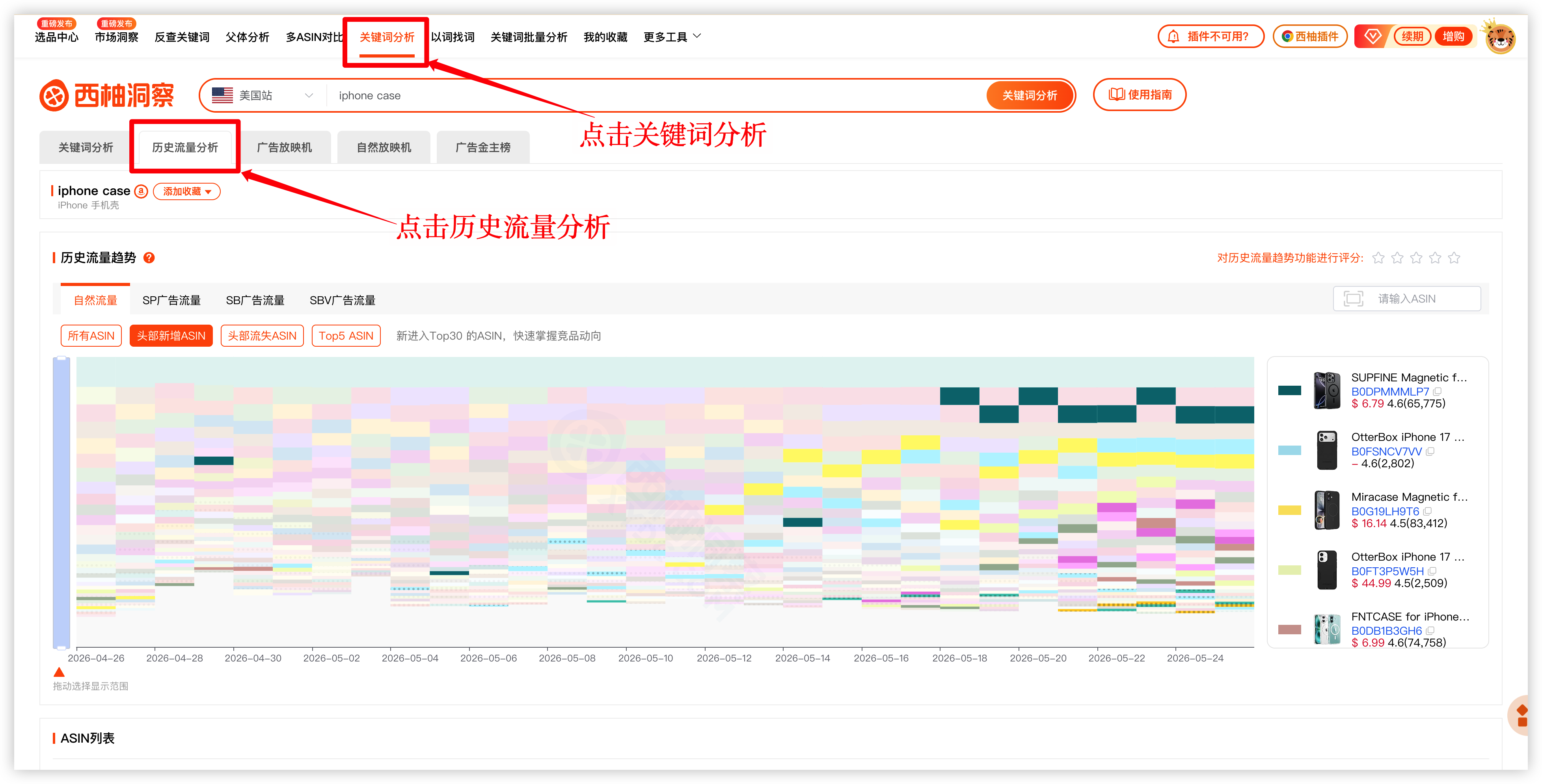The width and height of the screenshot is (1542, 784).
Task: Expand the 更多工具 menu
Action: 672,37
